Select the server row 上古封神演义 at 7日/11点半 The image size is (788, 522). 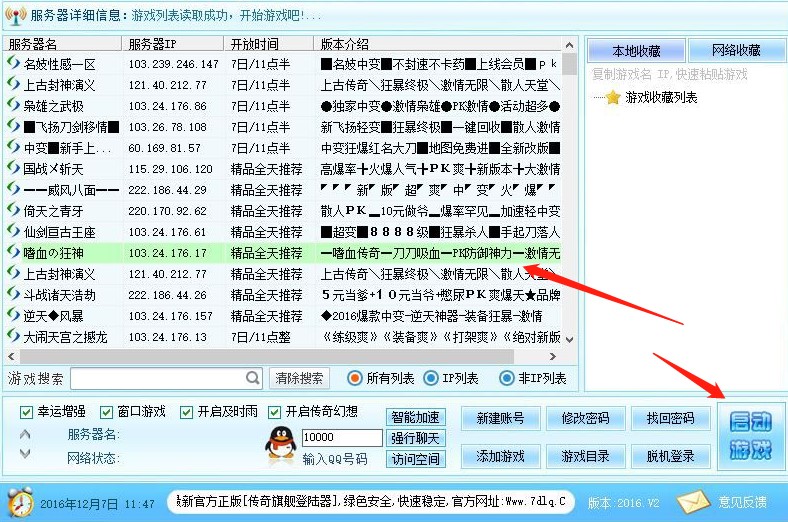point(282,85)
